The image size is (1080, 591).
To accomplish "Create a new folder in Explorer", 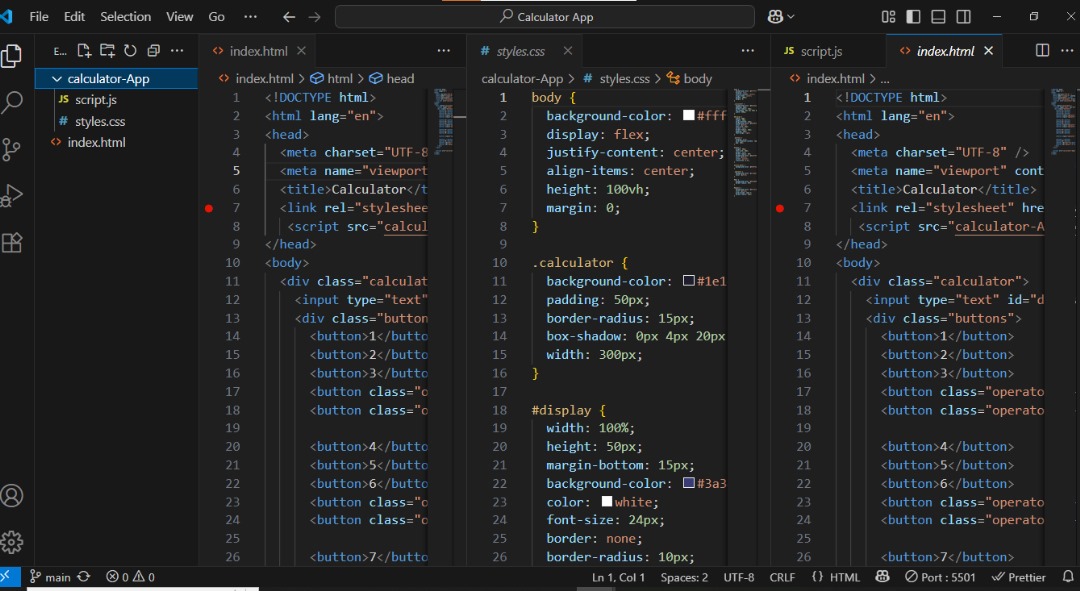I will click(x=107, y=50).
